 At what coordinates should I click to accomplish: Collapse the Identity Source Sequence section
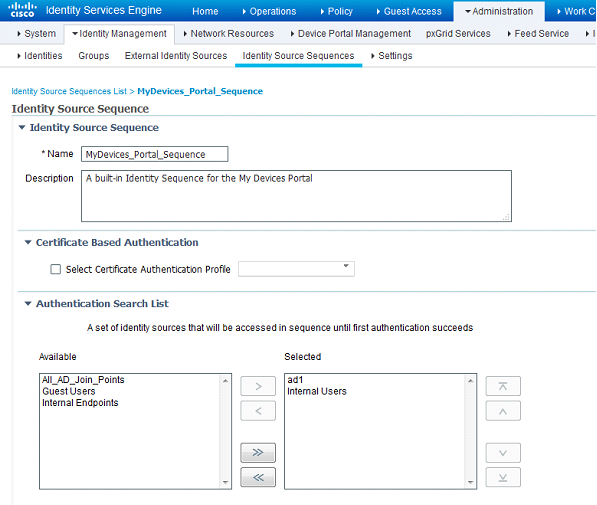[22, 127]
